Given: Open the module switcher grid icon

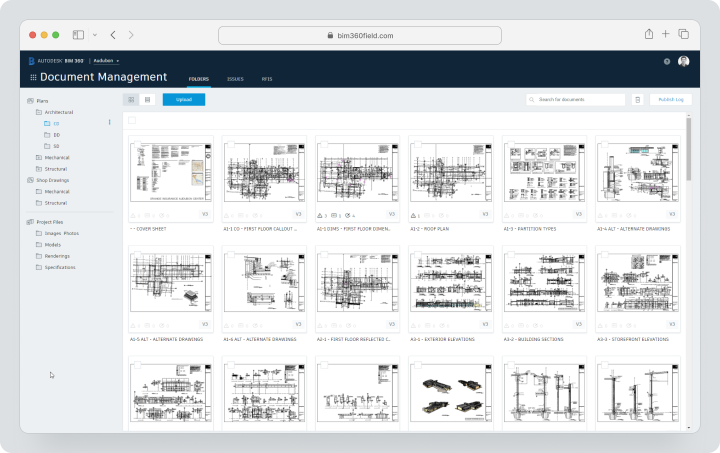Looking at the screenshot, I should 33,78.
